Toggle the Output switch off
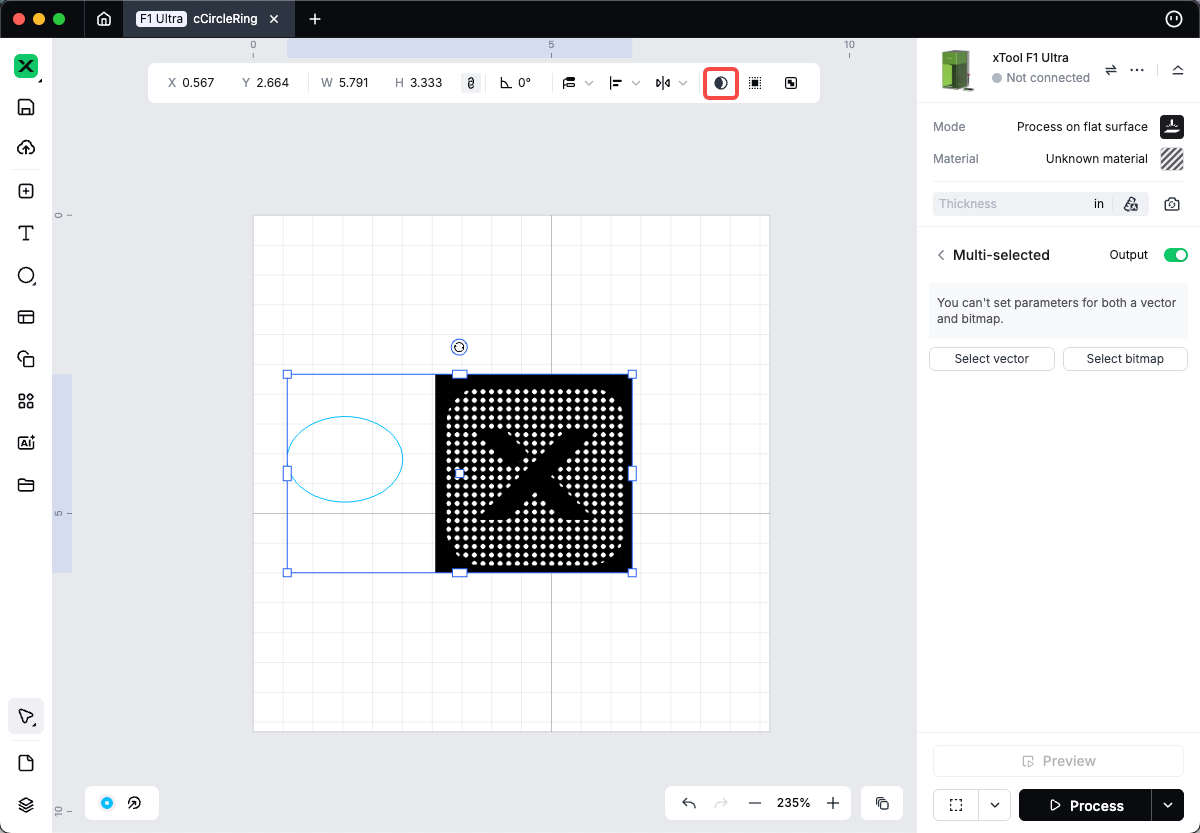Image resolution: width=1200 pixels, height=833 pixels. [x=1175, y=255]
